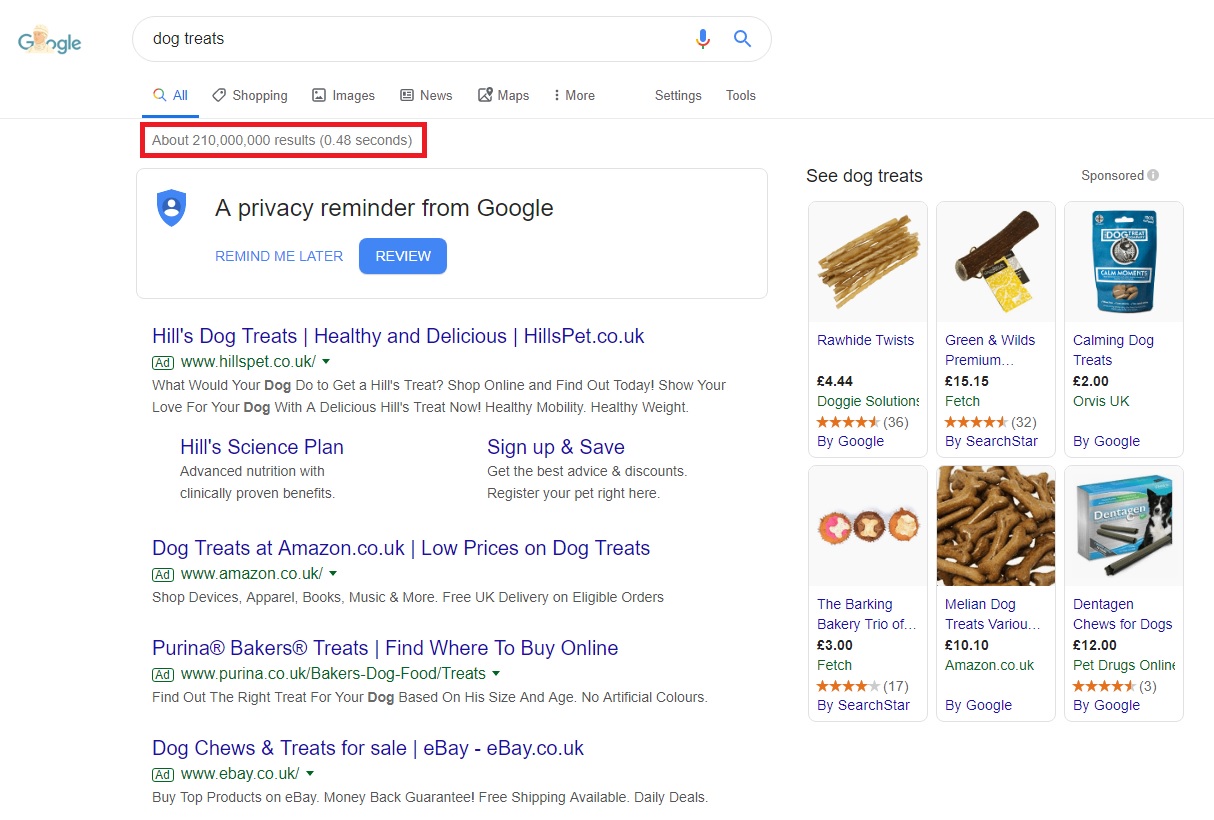Switch to the Maps tab
The width and height of the screenshot is (1214, 820).
tap(503, 96)
